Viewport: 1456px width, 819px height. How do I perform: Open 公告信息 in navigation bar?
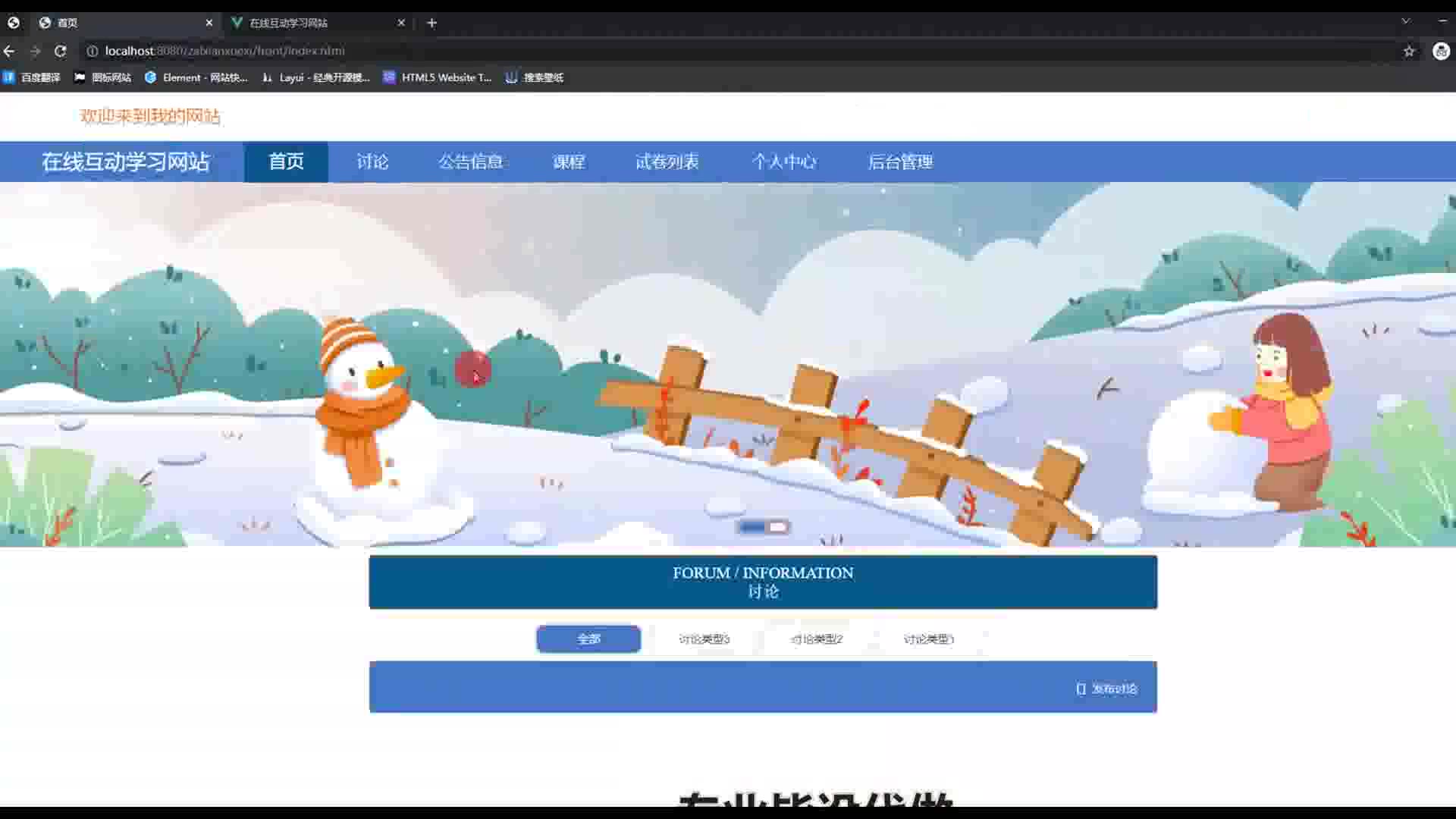470,162
